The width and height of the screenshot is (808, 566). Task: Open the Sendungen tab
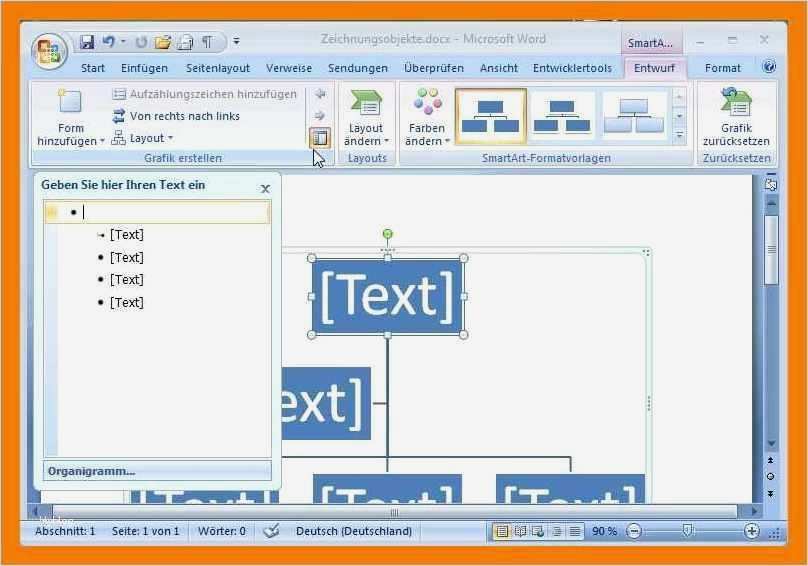(x=358, y=68)
